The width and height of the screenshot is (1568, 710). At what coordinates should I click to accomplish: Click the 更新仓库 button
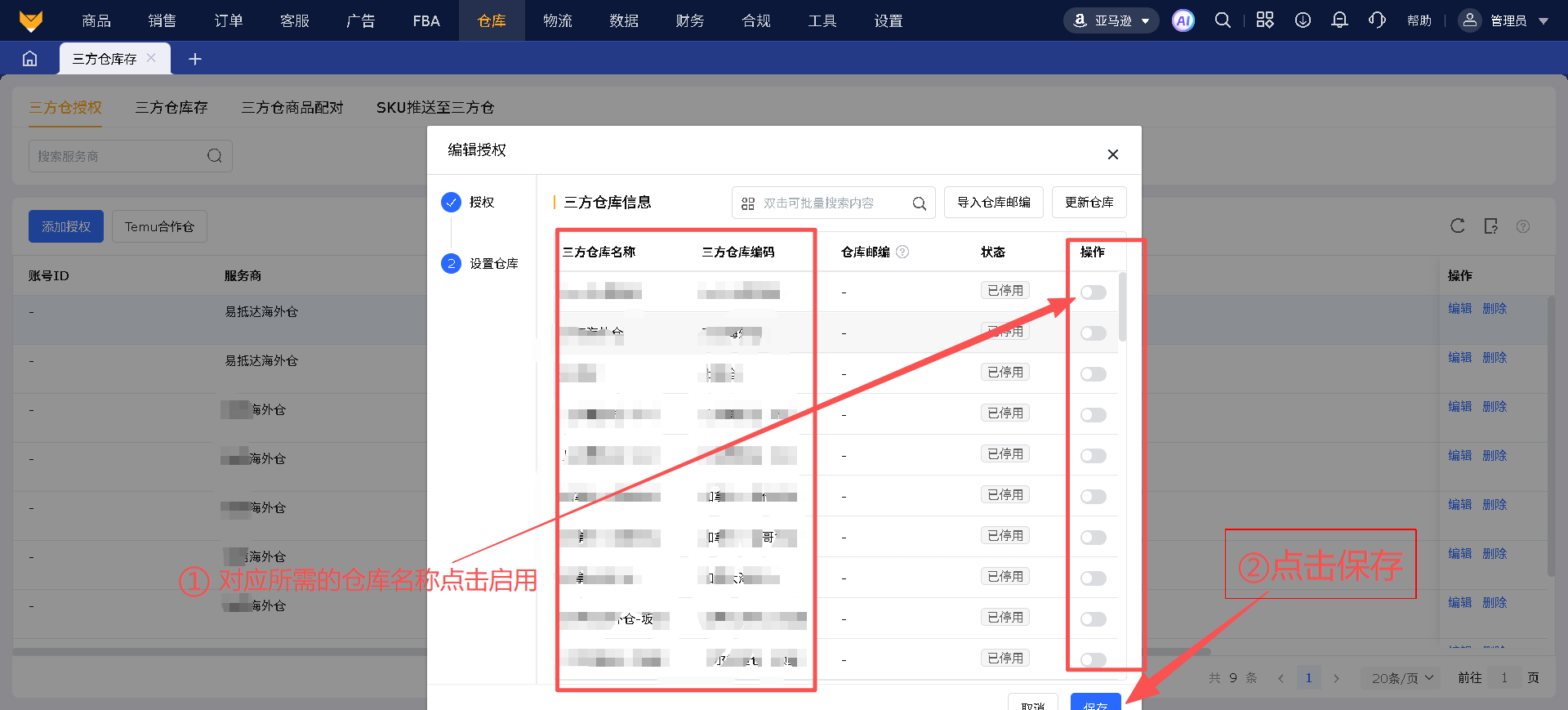[x=1089, y=202]
